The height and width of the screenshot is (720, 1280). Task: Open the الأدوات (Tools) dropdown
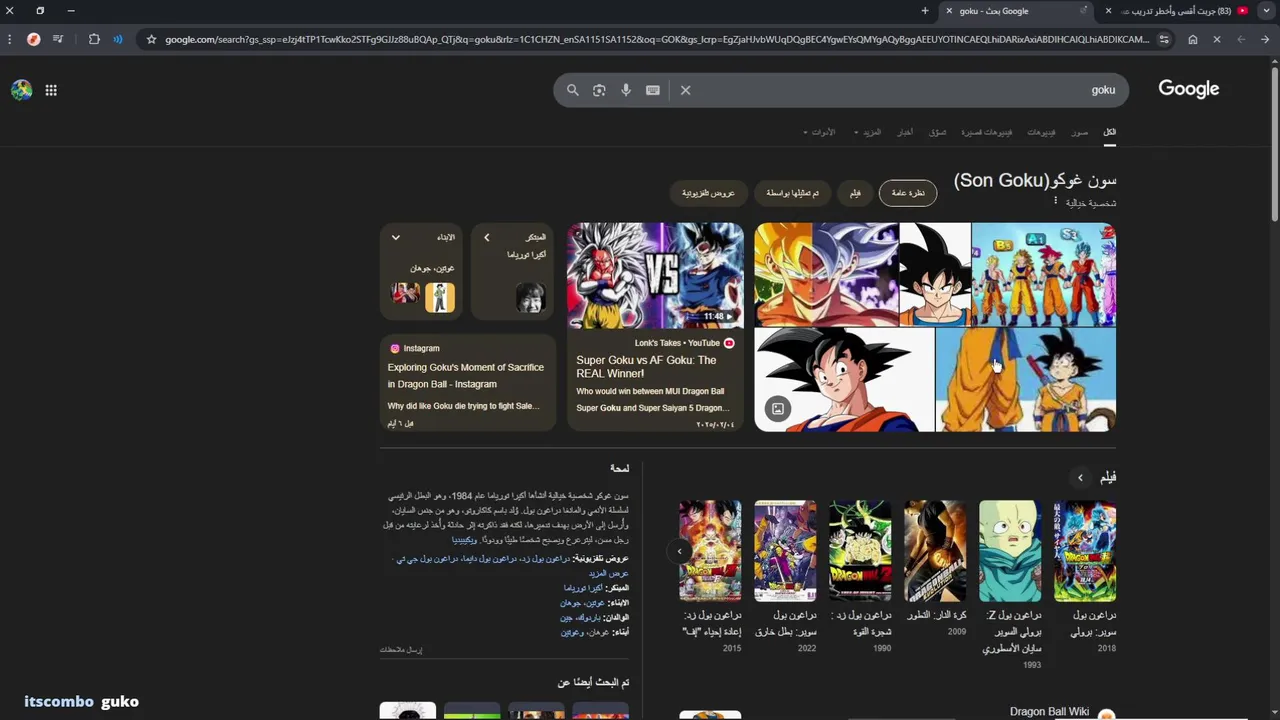(819, 132)
